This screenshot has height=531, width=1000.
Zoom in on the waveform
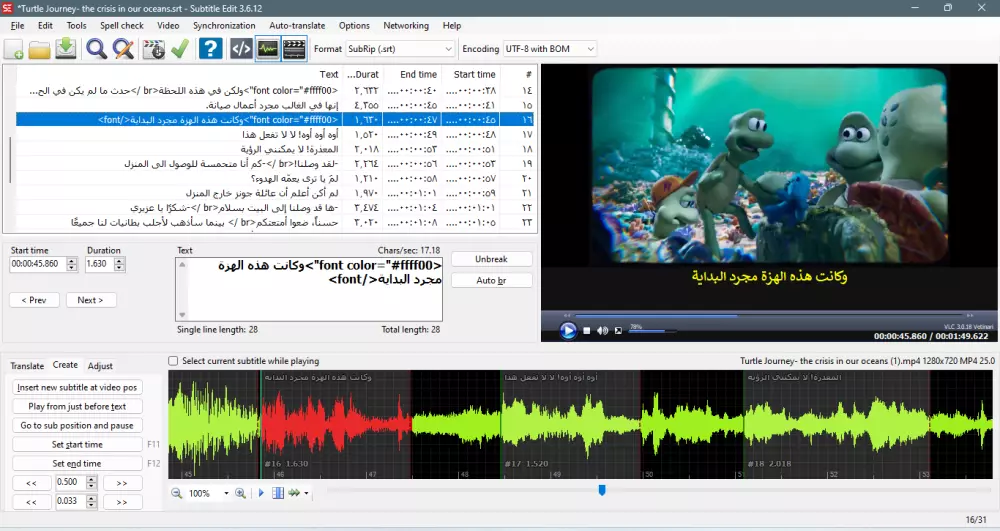click(241, 493)
